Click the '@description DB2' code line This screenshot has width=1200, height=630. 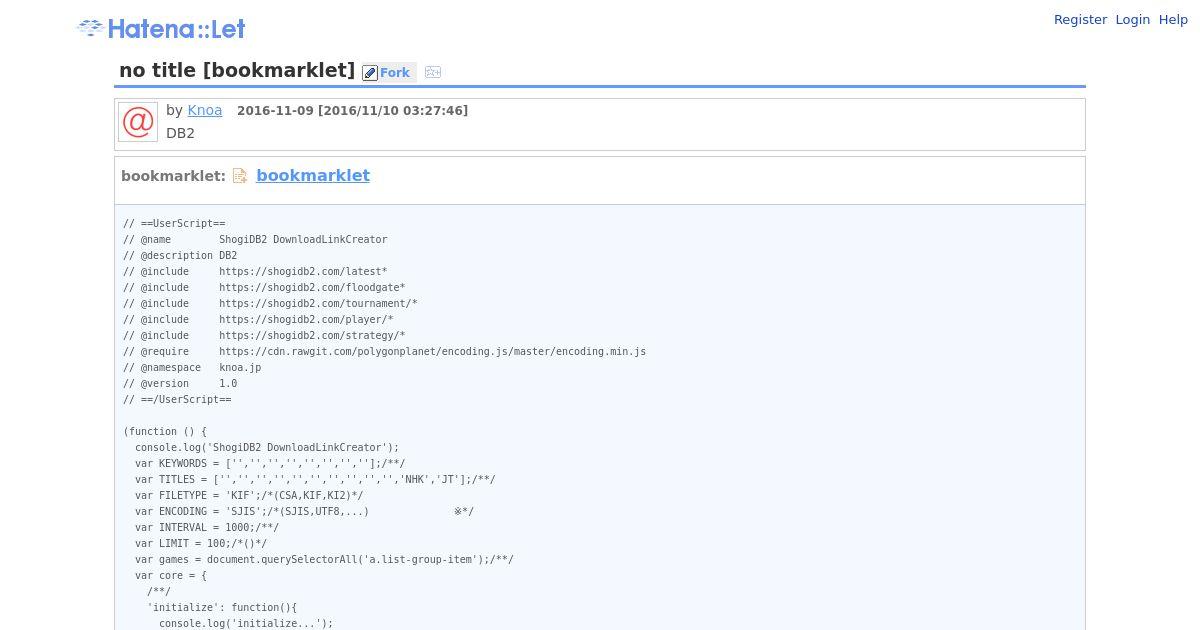click(180, 256)
